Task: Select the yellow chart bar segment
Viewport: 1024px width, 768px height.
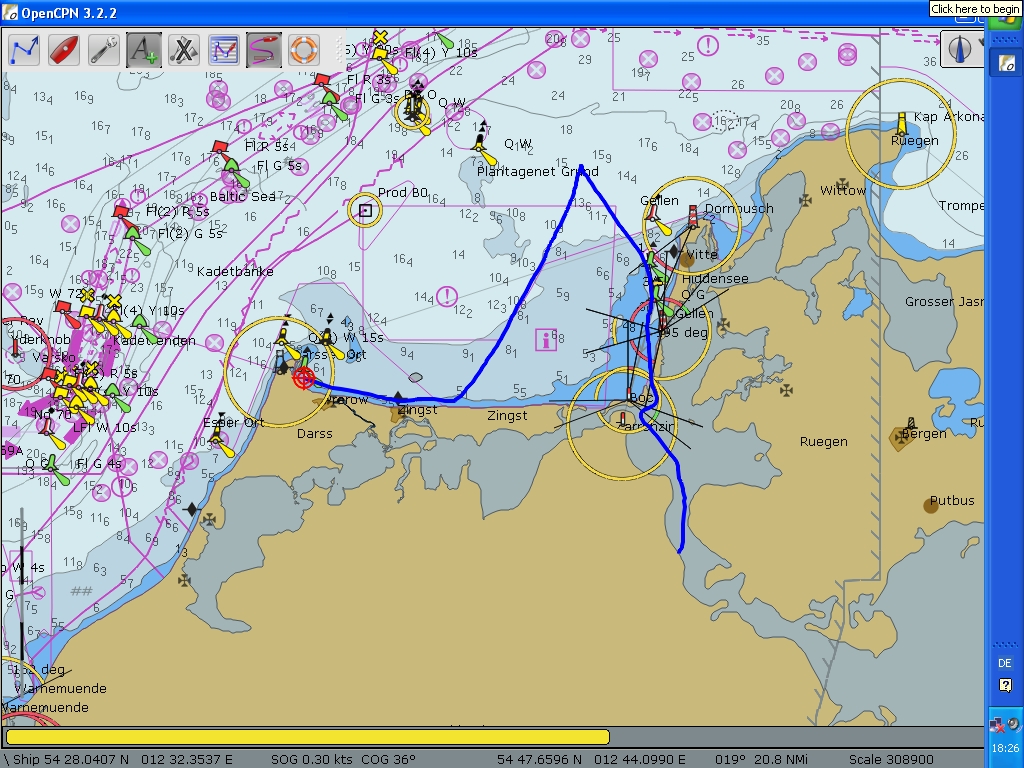Action: (x=308, y=737)
